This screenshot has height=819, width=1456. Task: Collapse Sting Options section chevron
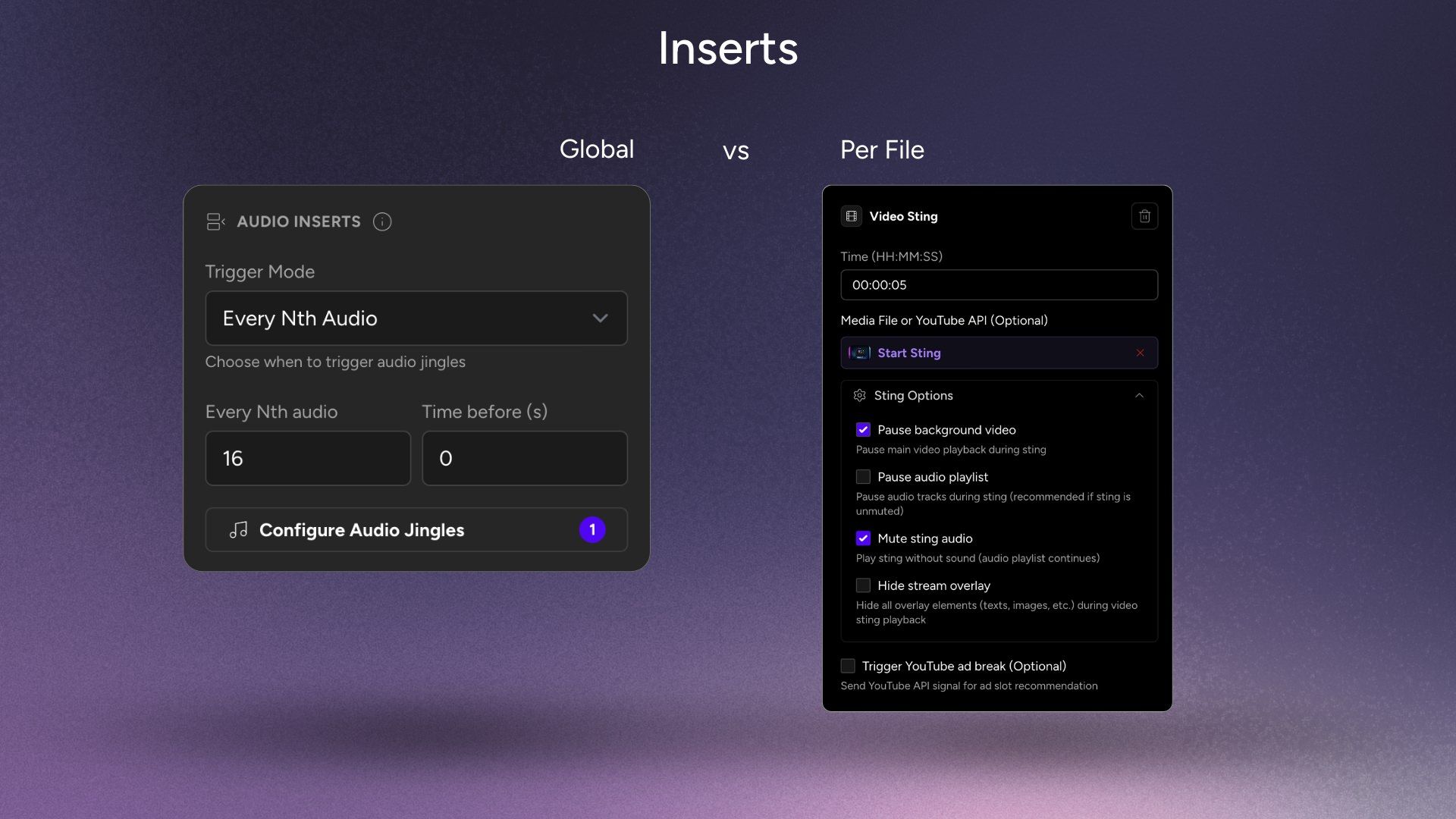1139,395
